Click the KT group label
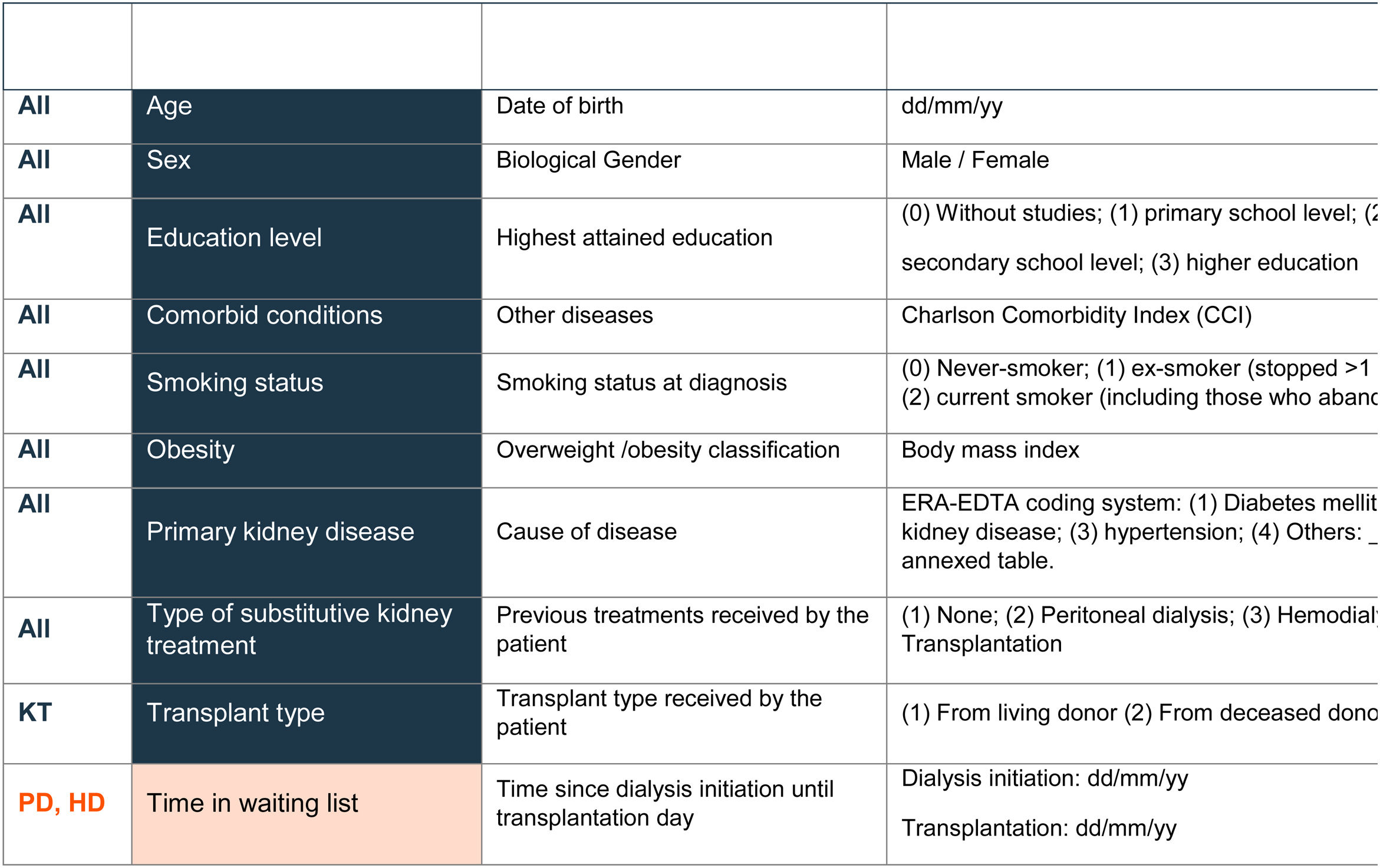Screen dimensions: 1380x868 point(35,713)
